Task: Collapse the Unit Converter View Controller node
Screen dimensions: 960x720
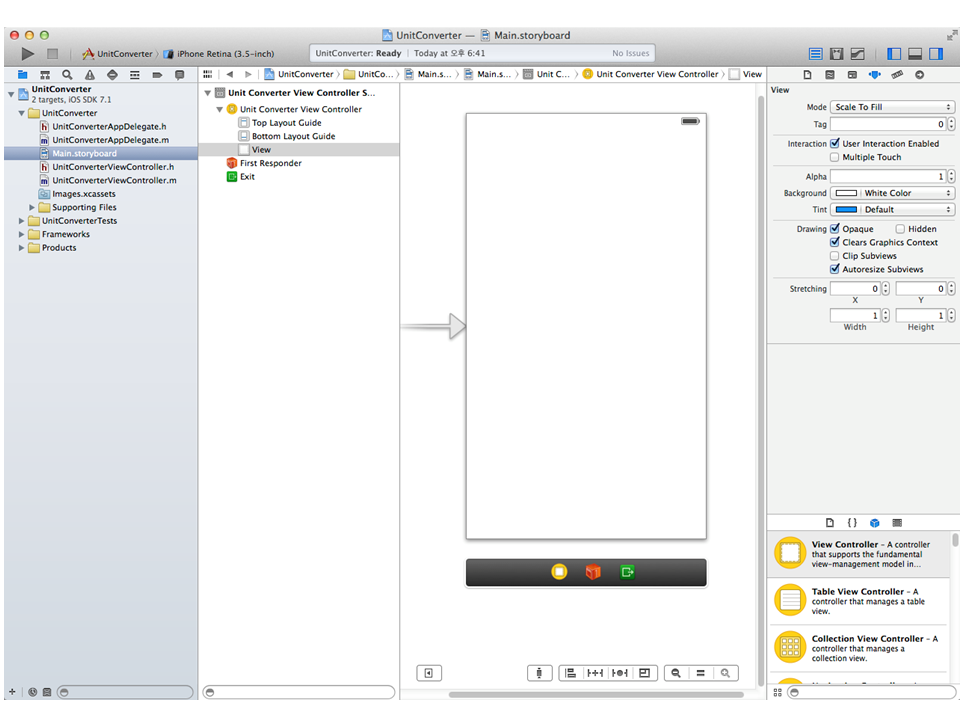Action: 220,110
